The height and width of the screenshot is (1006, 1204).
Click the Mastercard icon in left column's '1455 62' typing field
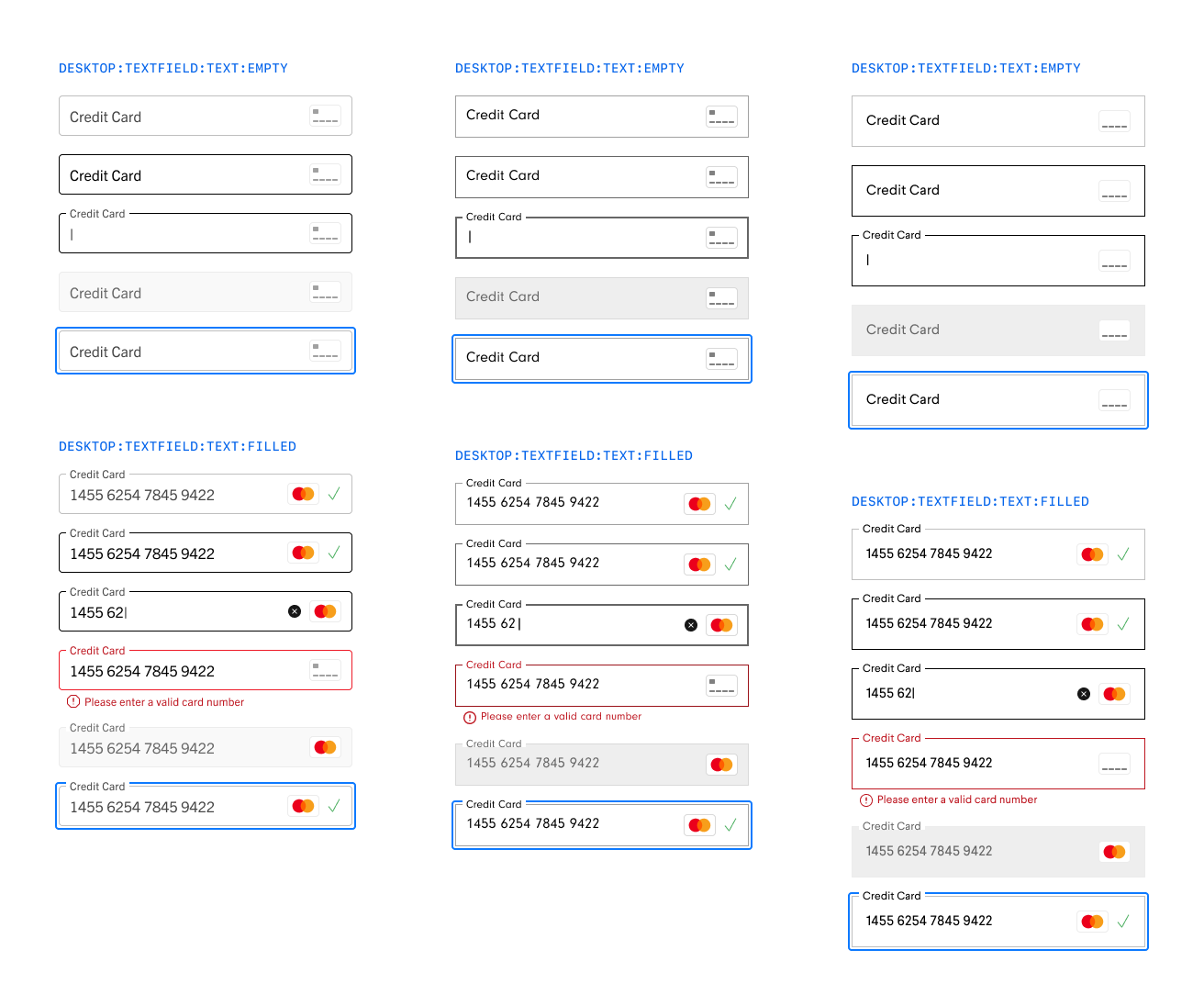pyautogui.click(x=325, y=611)
